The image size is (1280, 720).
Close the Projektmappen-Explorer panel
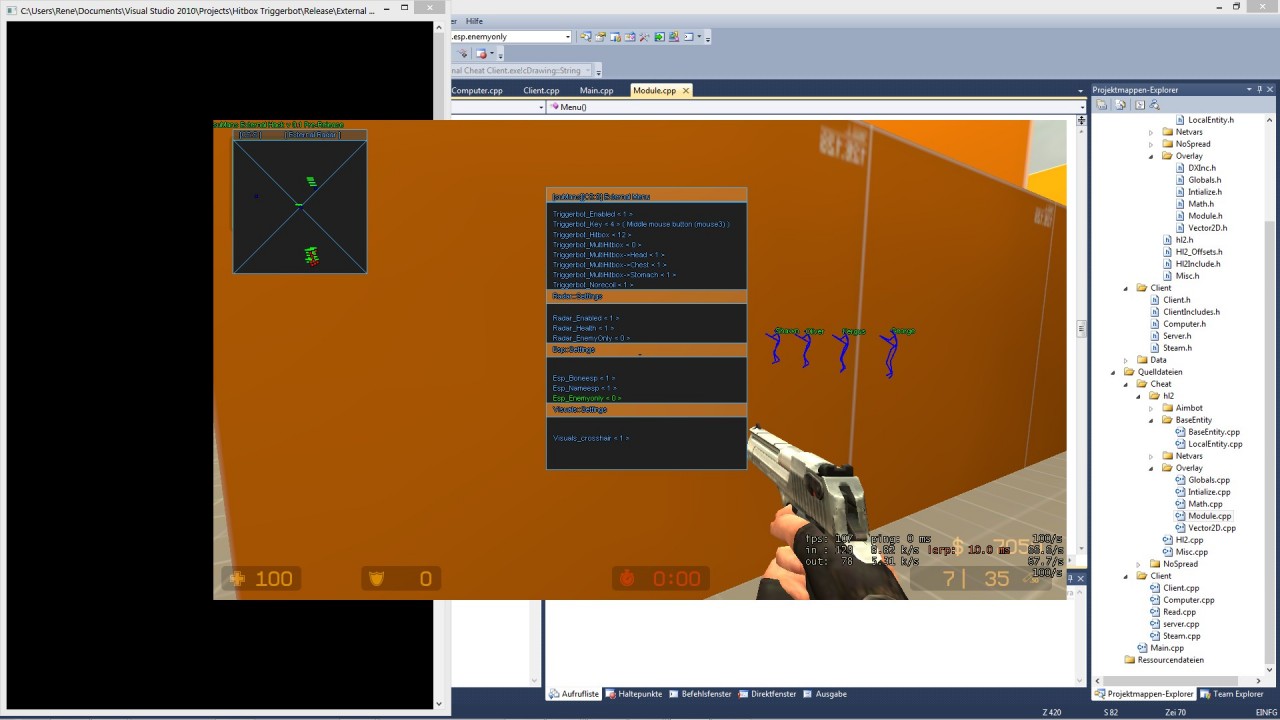tap(1271, 90)
